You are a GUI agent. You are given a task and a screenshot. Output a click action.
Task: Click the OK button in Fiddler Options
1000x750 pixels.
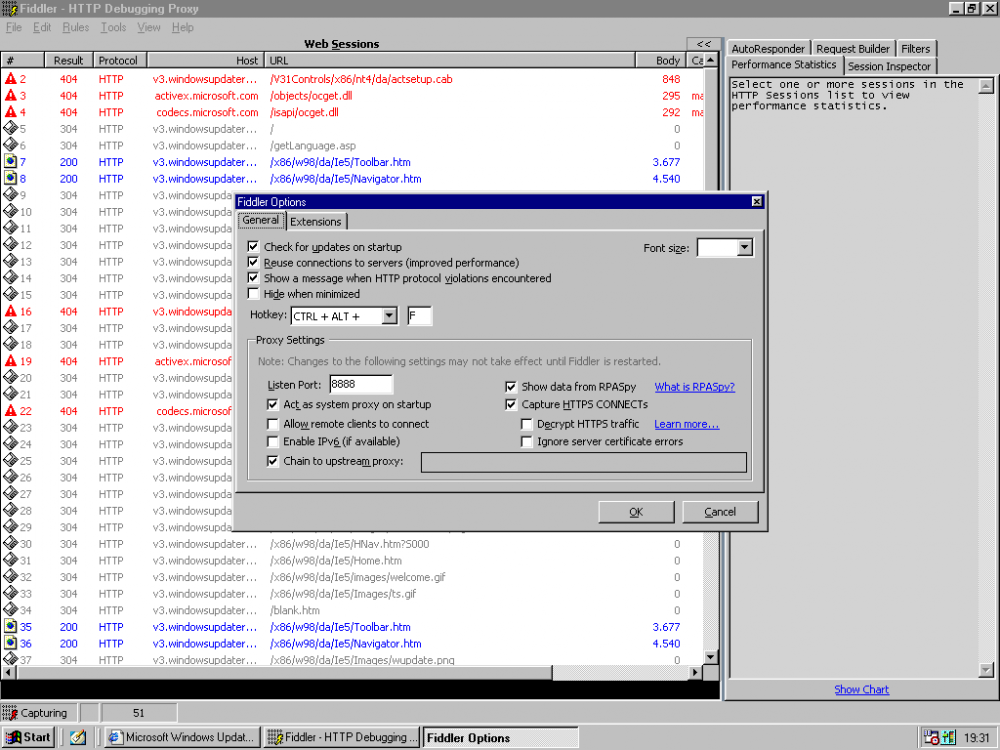(x=636, y=512)
